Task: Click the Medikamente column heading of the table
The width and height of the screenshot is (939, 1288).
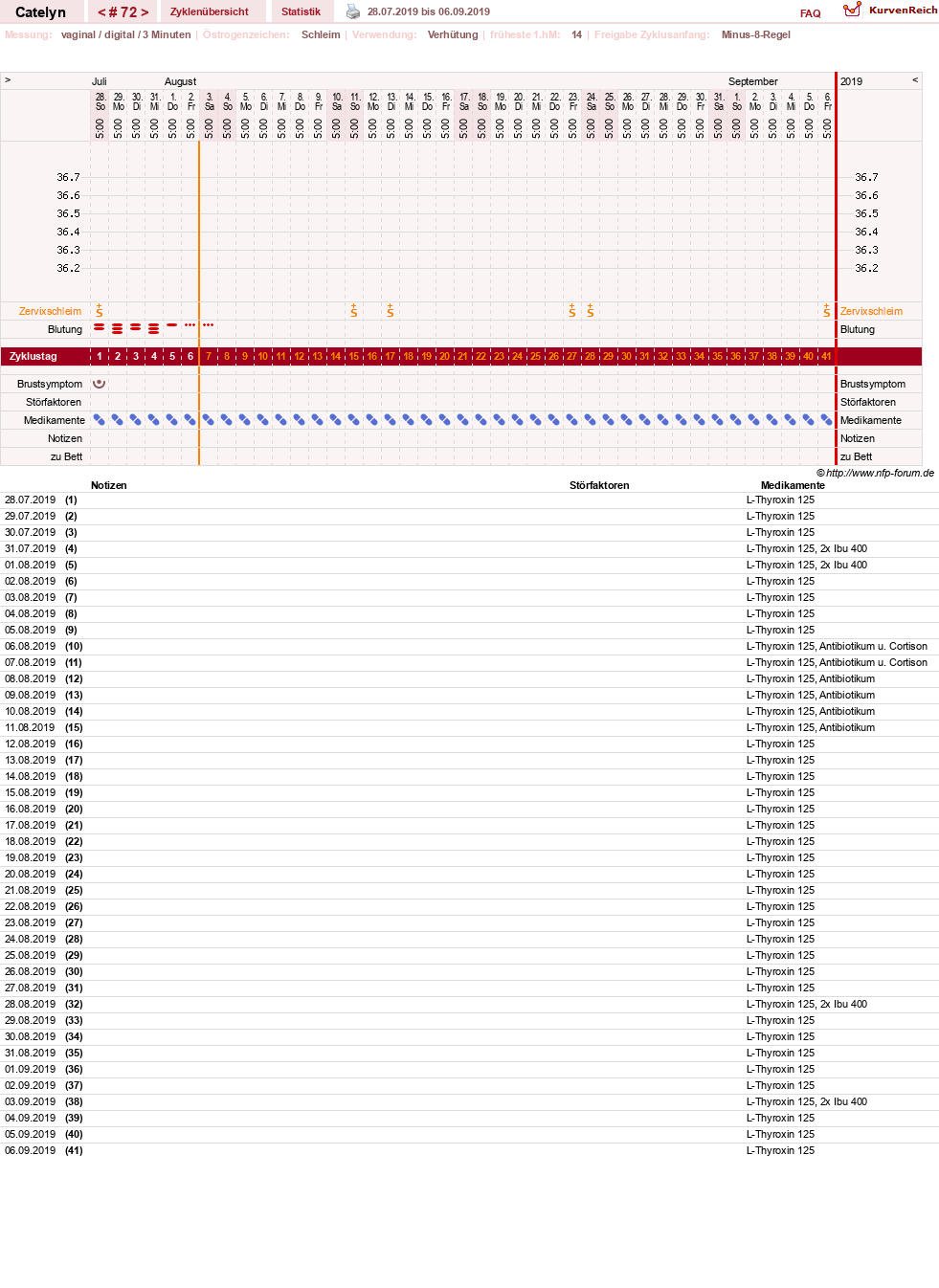Action: [793, 485]
